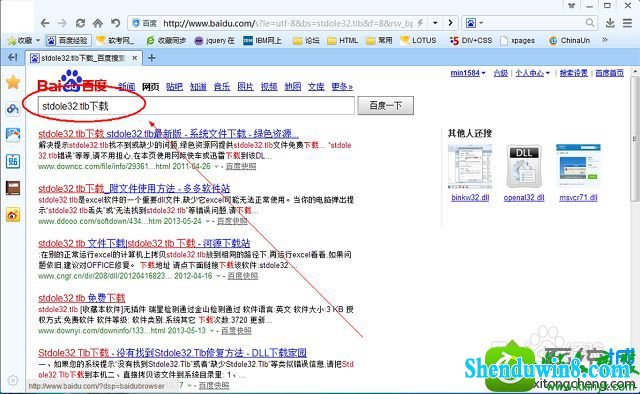Click the Baidu search input field

pos(196,106)
